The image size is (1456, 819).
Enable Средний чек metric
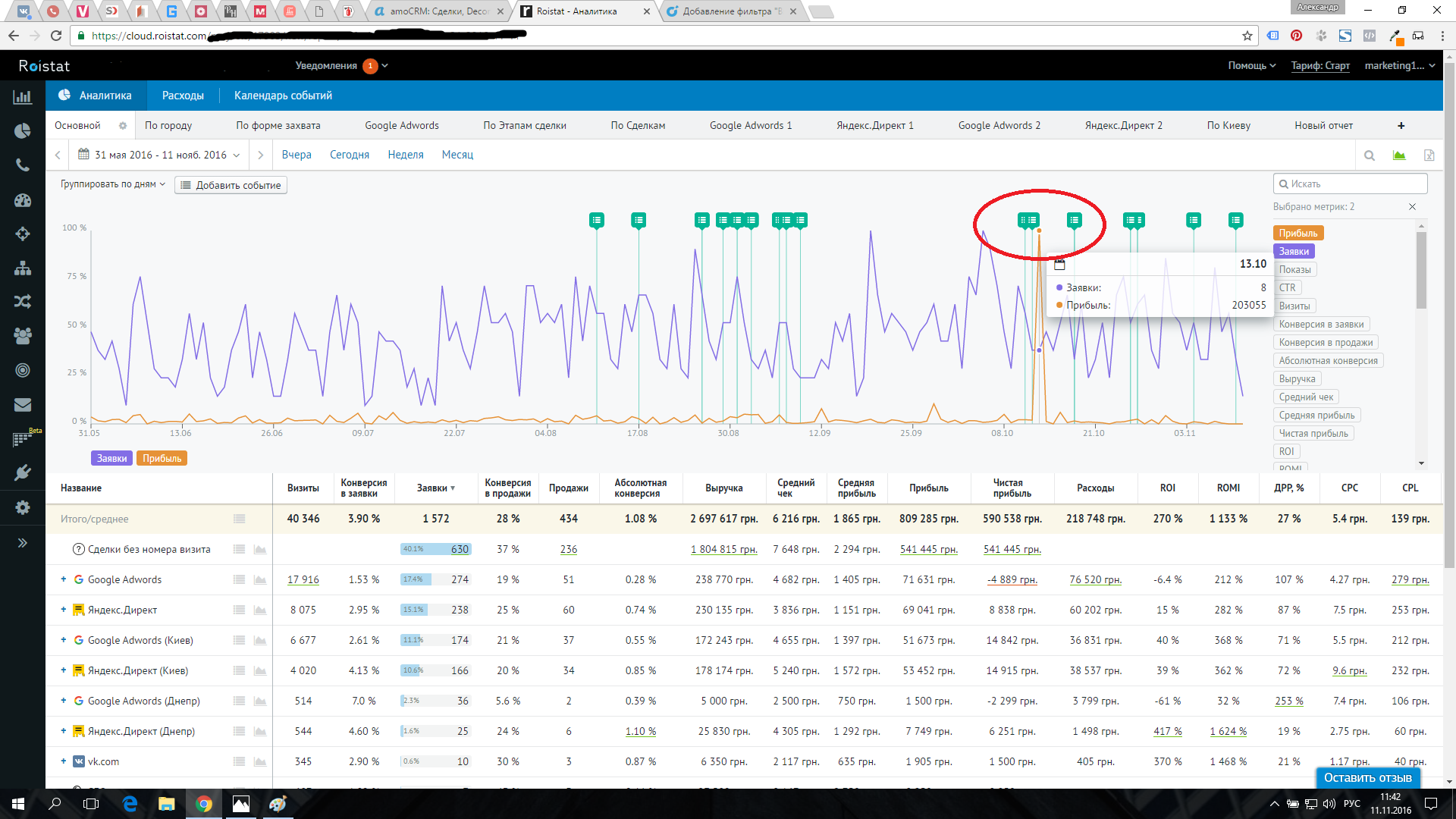(x=1306, y=397)
